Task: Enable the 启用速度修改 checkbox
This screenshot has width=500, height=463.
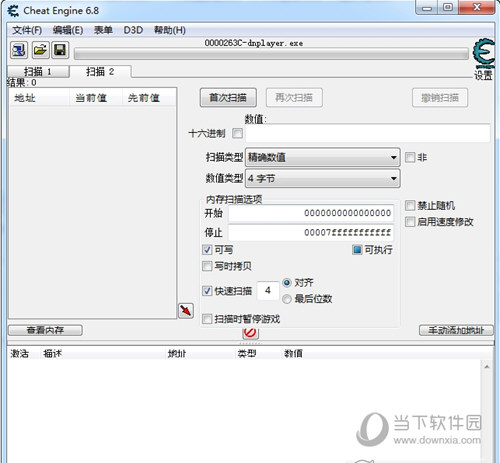Action: (410, 222)
